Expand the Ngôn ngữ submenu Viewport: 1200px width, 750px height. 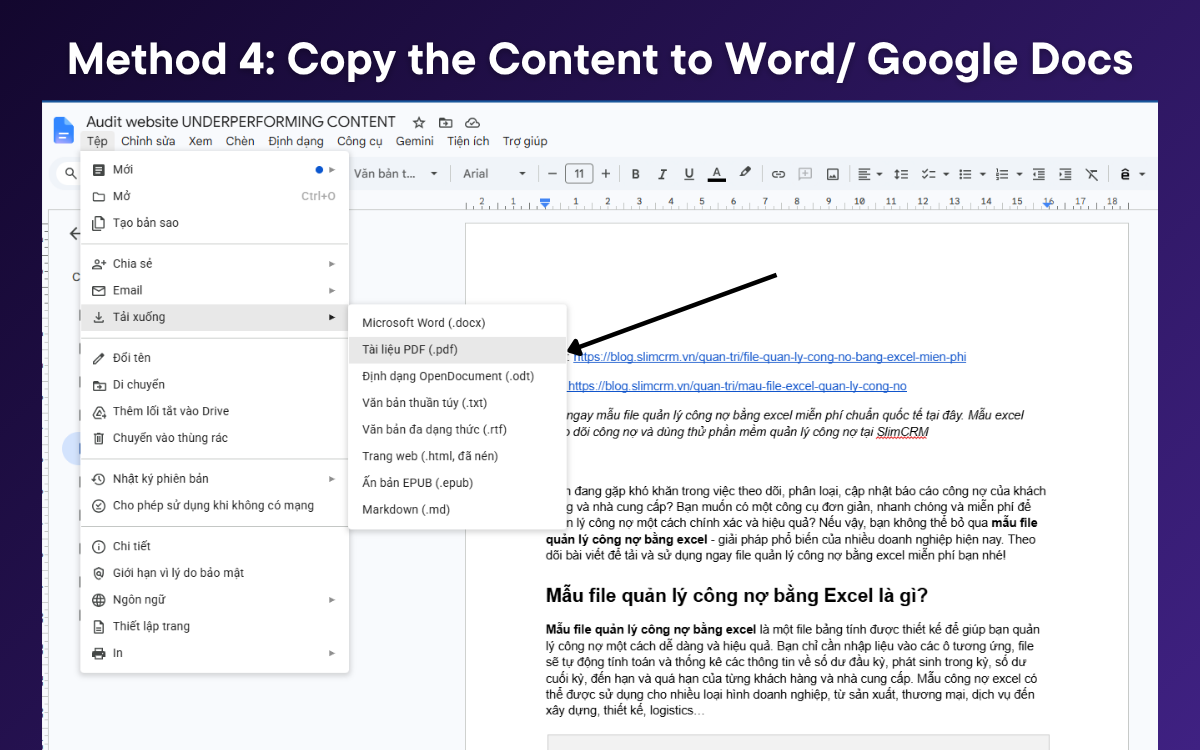click(x=214, y=600)
